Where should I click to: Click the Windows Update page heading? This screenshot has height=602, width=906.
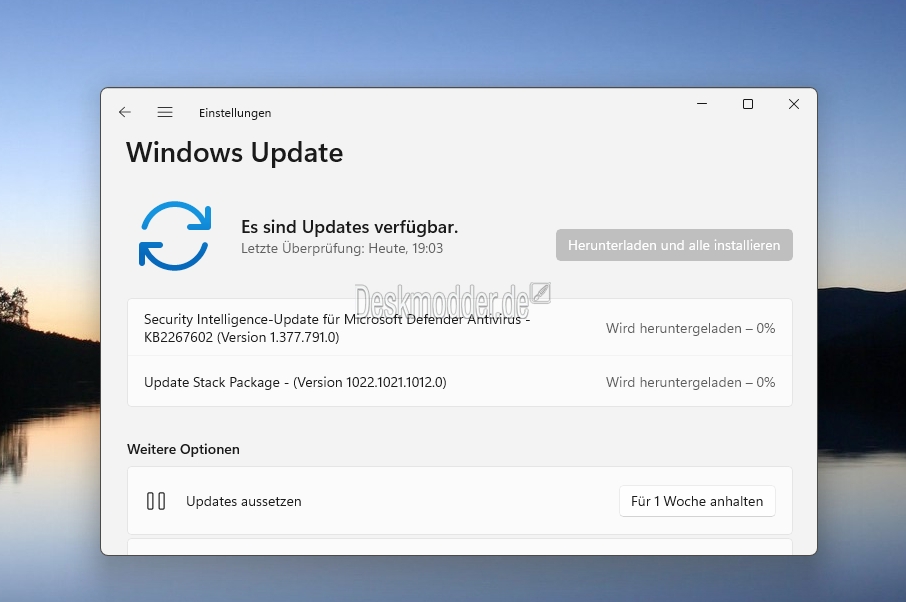point(235,153)
